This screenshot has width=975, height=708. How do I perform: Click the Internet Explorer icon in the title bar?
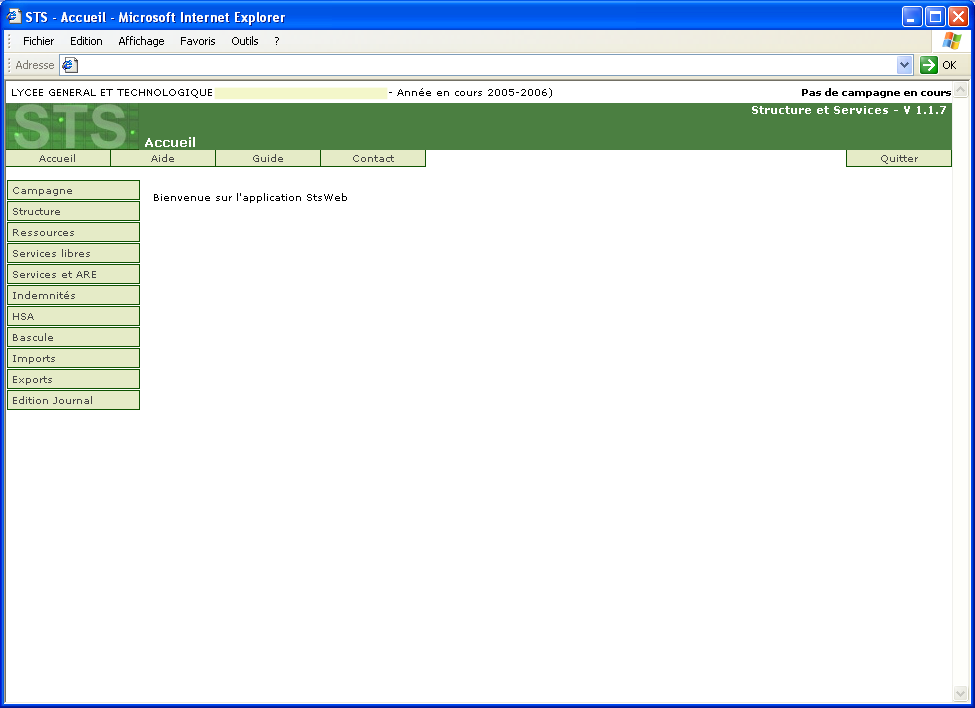tap(14, 17)
